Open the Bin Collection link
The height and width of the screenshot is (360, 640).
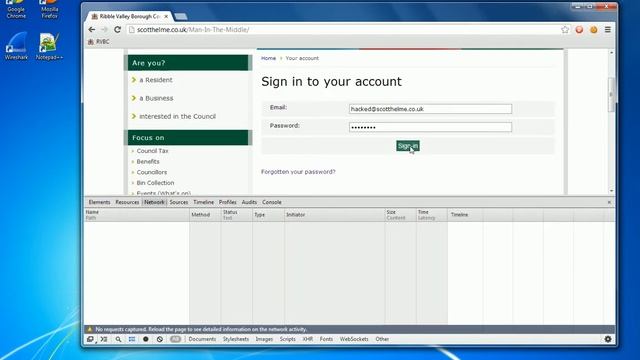155,182
